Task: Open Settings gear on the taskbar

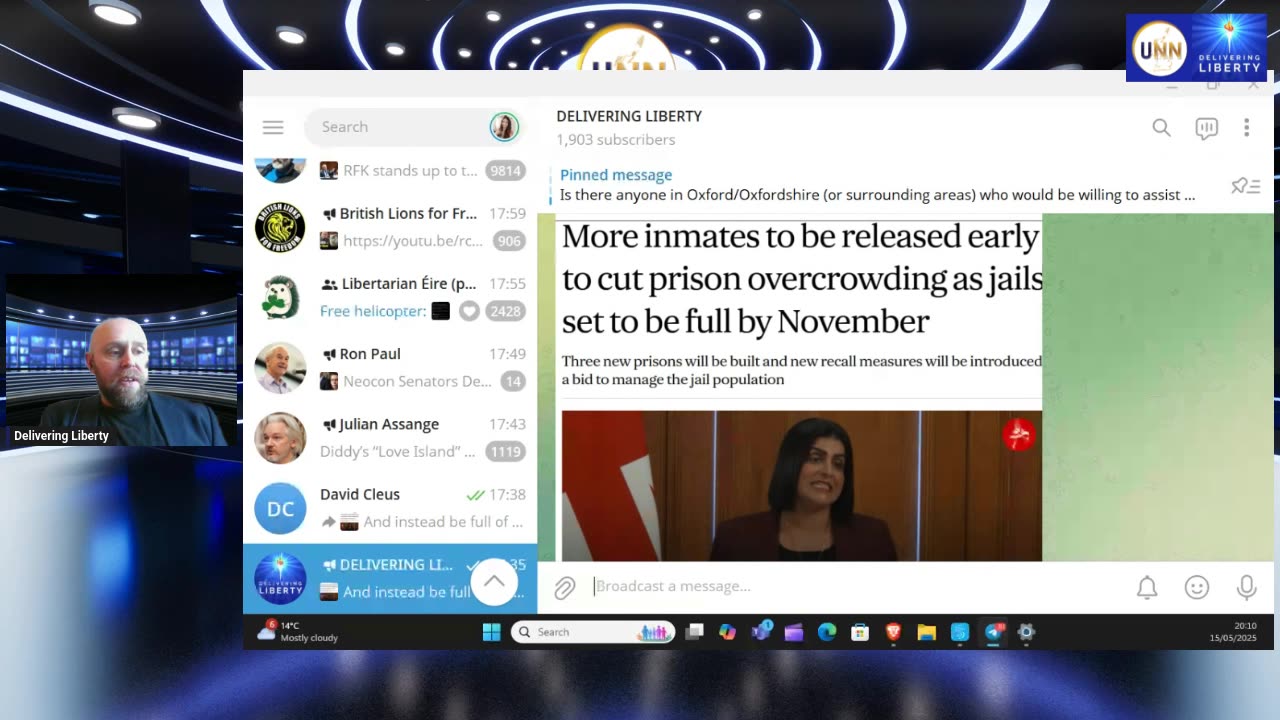Action: pos(1026,632)
